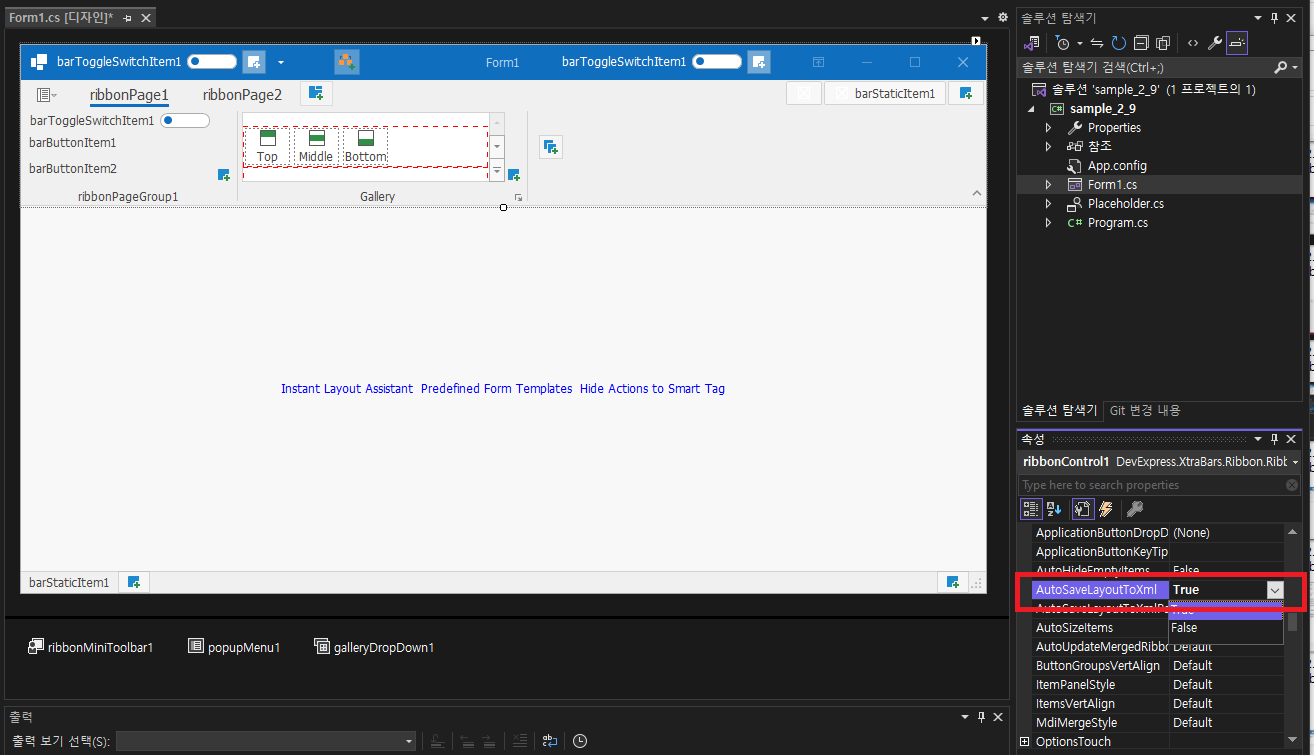The image size is (1314, 755).
Task: Toggle the barToggleSwitchItem1 switch right of Form1 caption
Action: pos(717,62)
